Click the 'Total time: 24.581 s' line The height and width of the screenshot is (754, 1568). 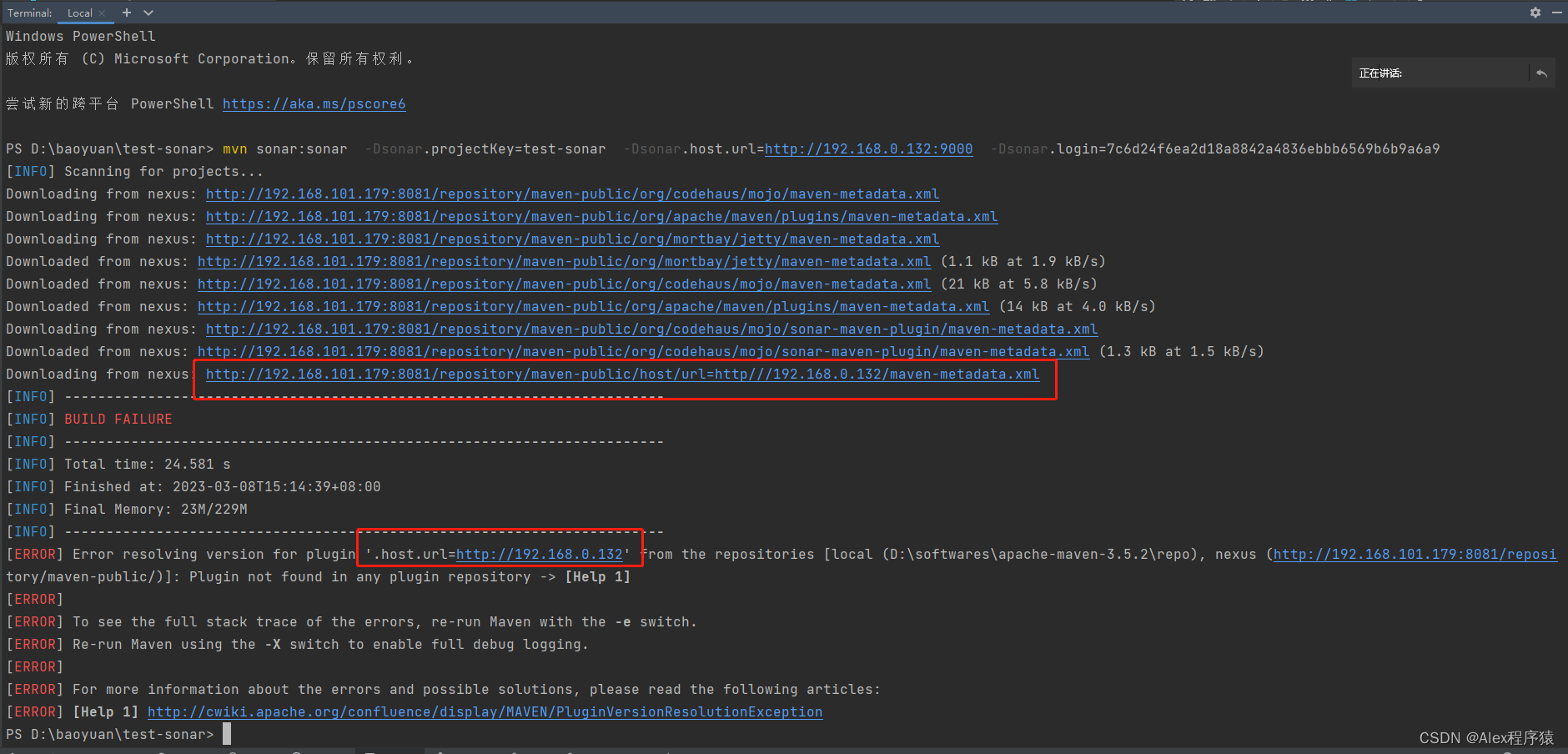pyautogui.click(x=148, y=464)
